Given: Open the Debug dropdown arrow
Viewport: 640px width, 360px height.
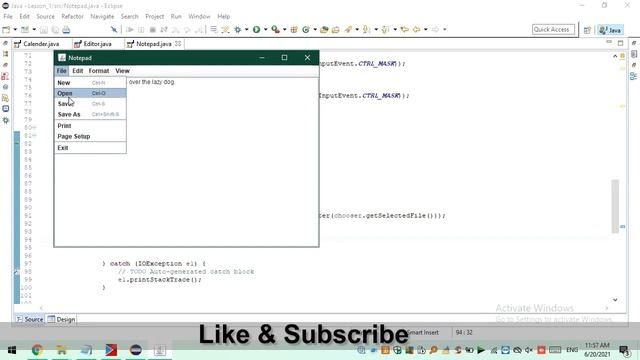Looking at the screenshot, I should (x=247, y=29).
